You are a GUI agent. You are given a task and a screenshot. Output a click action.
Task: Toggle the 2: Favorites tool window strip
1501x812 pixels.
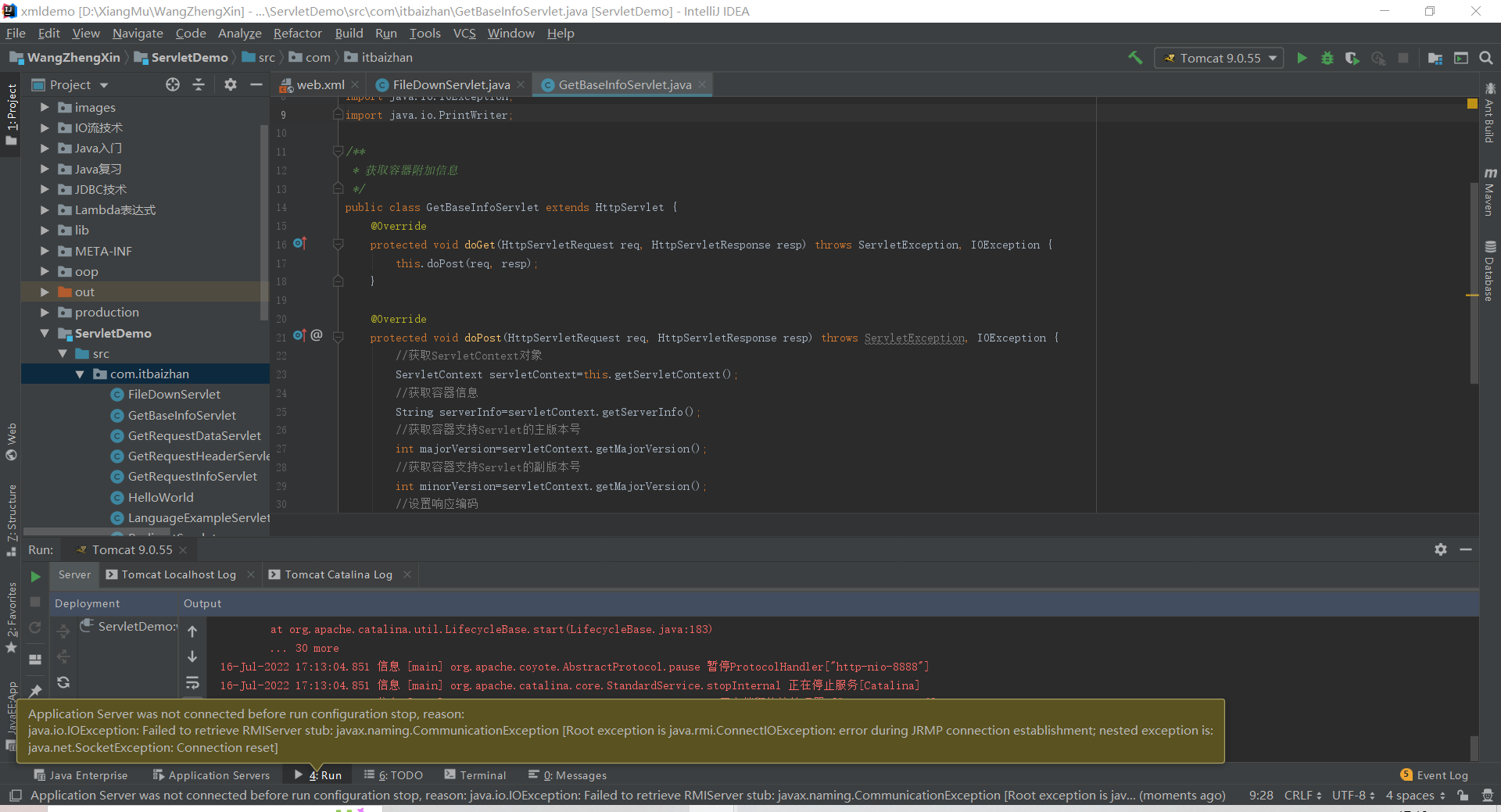11,617
